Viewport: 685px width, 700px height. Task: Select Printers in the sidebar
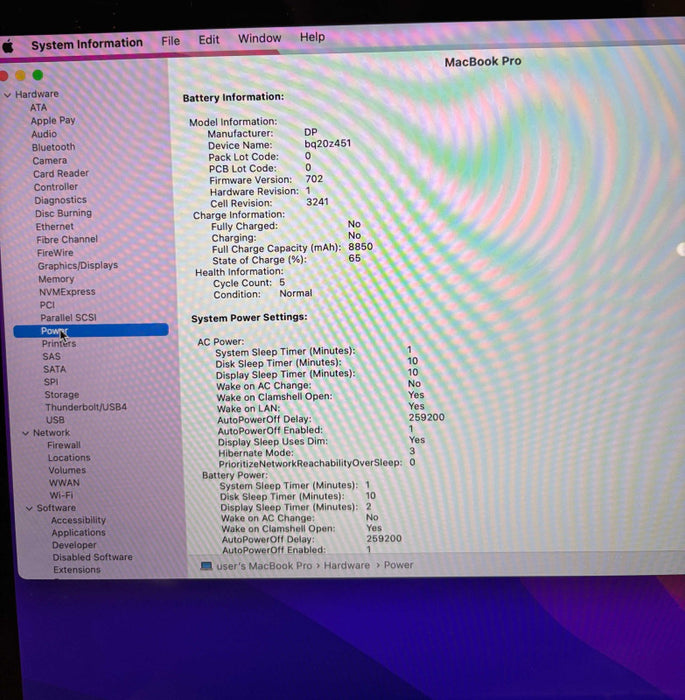[x=59, y=343]
